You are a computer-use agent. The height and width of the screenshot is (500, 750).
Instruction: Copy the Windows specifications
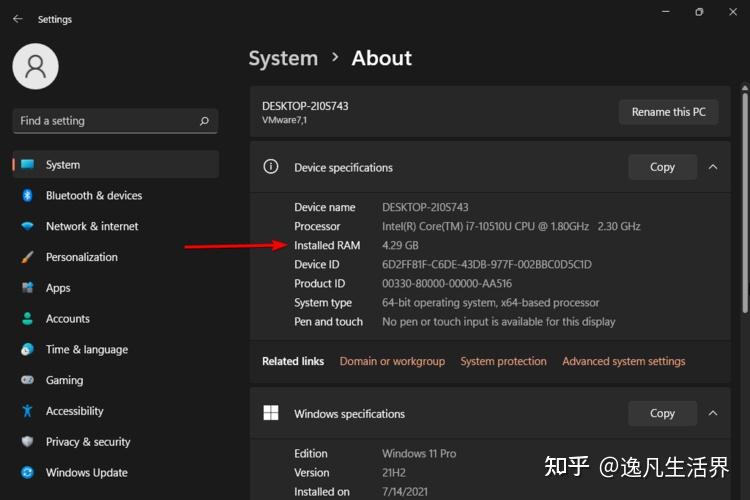[x=662, y=413]
